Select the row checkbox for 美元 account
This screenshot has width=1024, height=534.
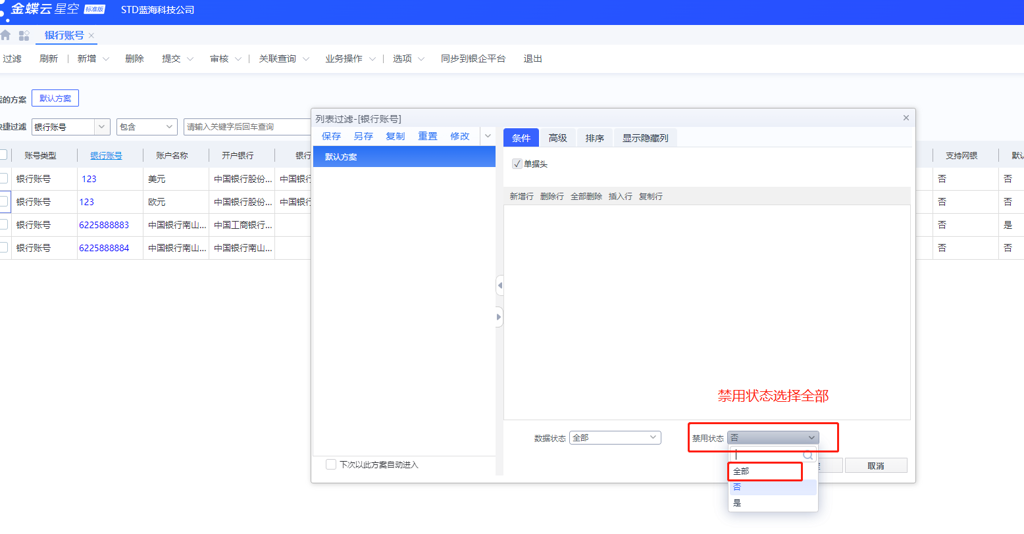point(3,178)
